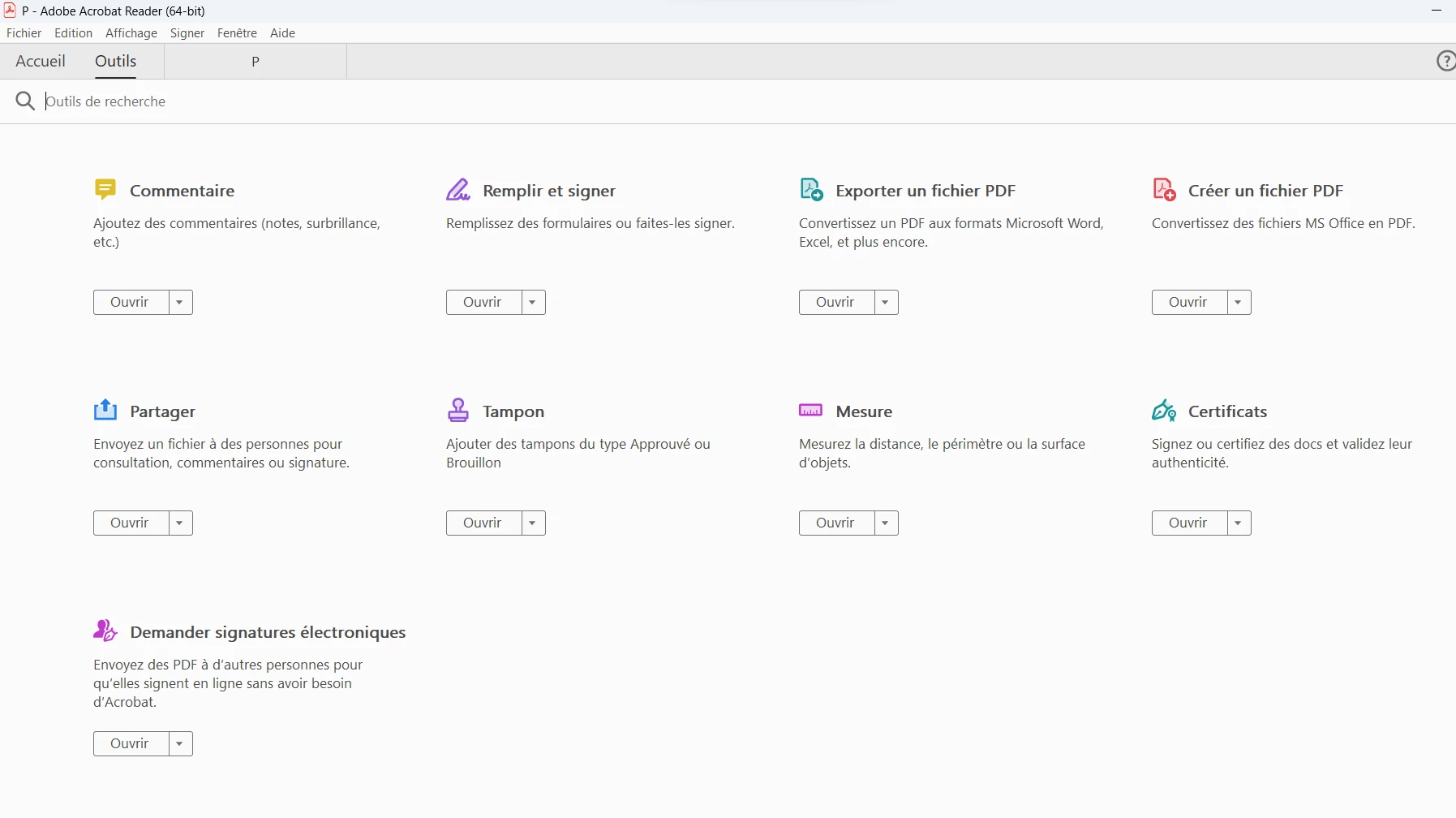This screenshot has height=818, width=1456.
Task: Click the blue Partager upload icon
Action: pyautogui.click(x=105, y=410)
